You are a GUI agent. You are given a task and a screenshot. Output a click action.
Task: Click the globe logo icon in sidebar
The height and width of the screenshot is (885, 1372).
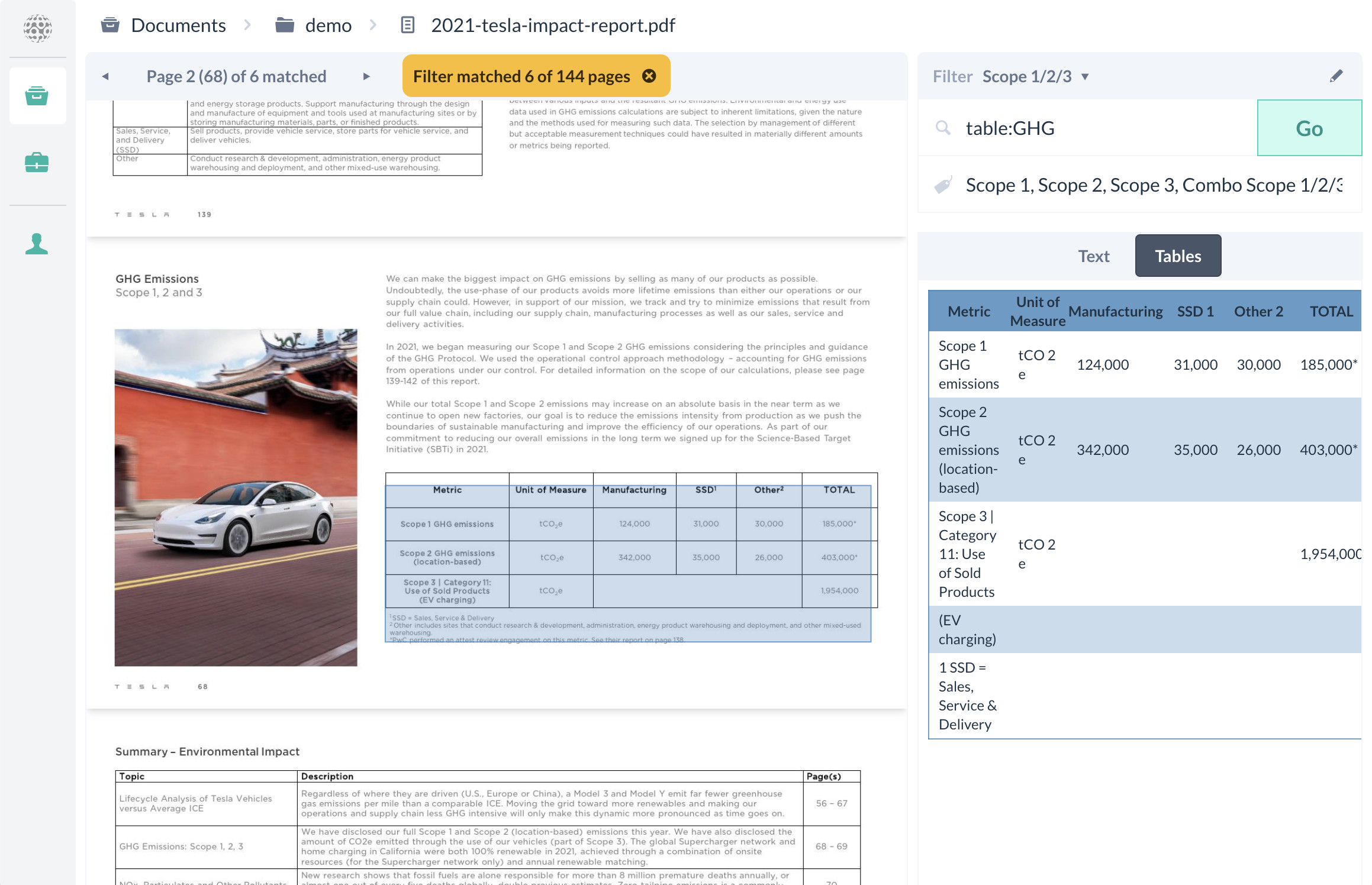[37, 28]
